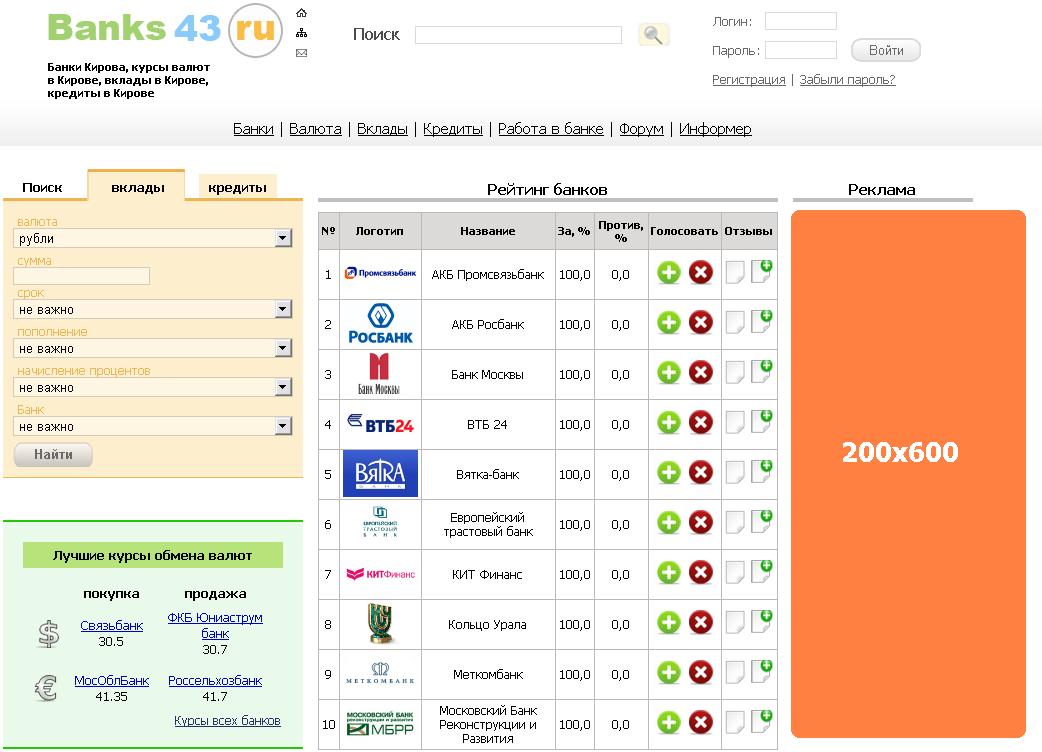Image resolution: width=1042 pixels, height=752 pixels.
Task: Vote against Вятка-банк with red cross
Action: 700,473
